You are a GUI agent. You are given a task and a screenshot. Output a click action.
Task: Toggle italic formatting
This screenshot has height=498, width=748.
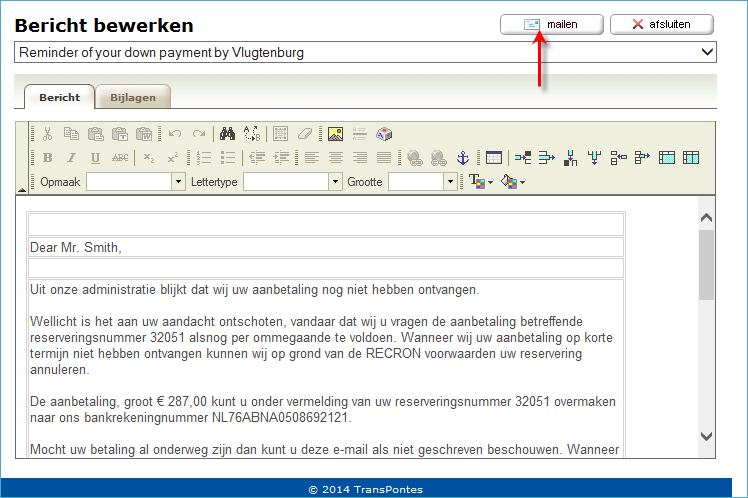click(71, 158)
